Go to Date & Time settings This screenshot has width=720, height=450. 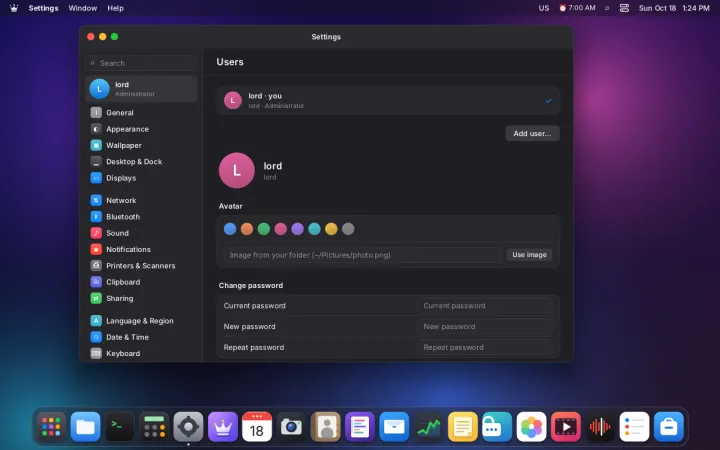pos(141,337)
